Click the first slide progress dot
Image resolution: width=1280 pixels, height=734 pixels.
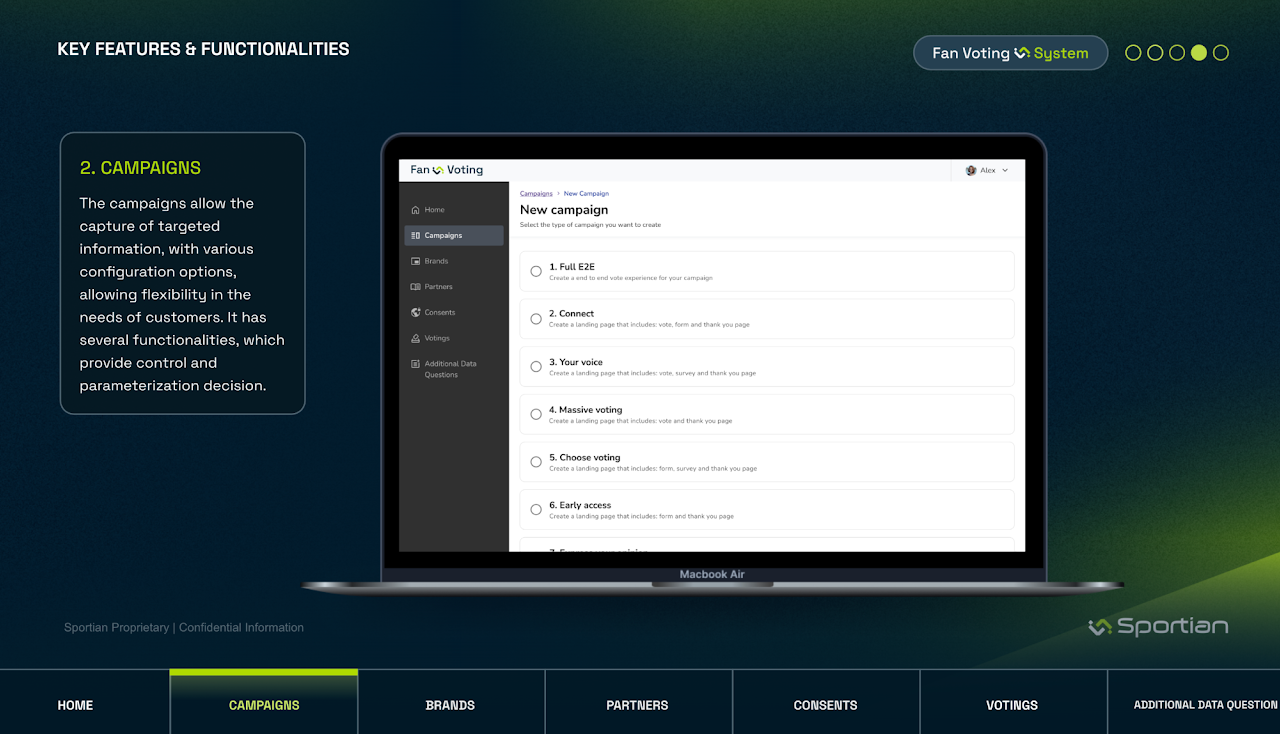click(1133, 53)
